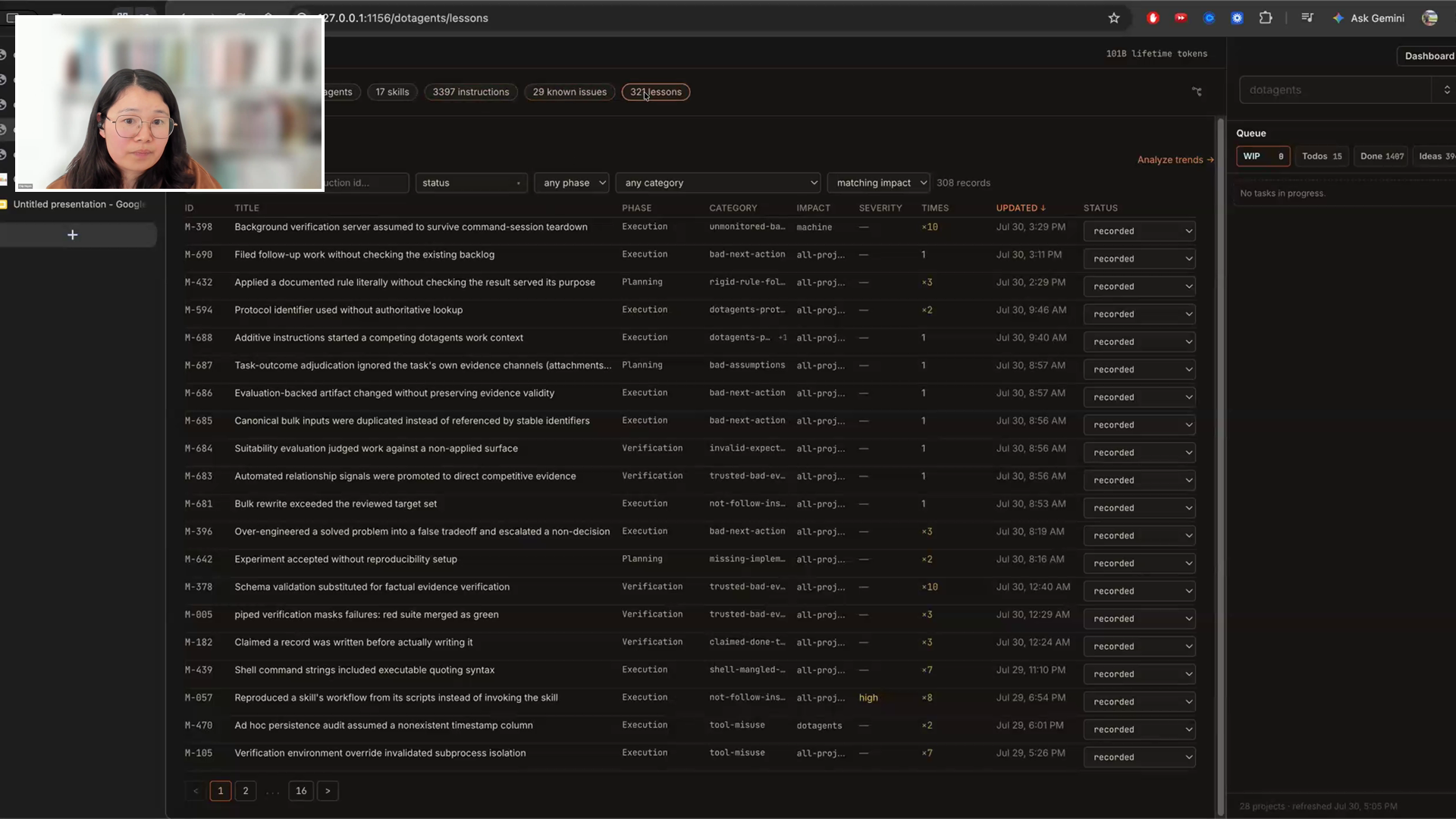Go to page 16 of lessons
The width and height of the screenshot is (1456, 819).
[x=301, y=791]
